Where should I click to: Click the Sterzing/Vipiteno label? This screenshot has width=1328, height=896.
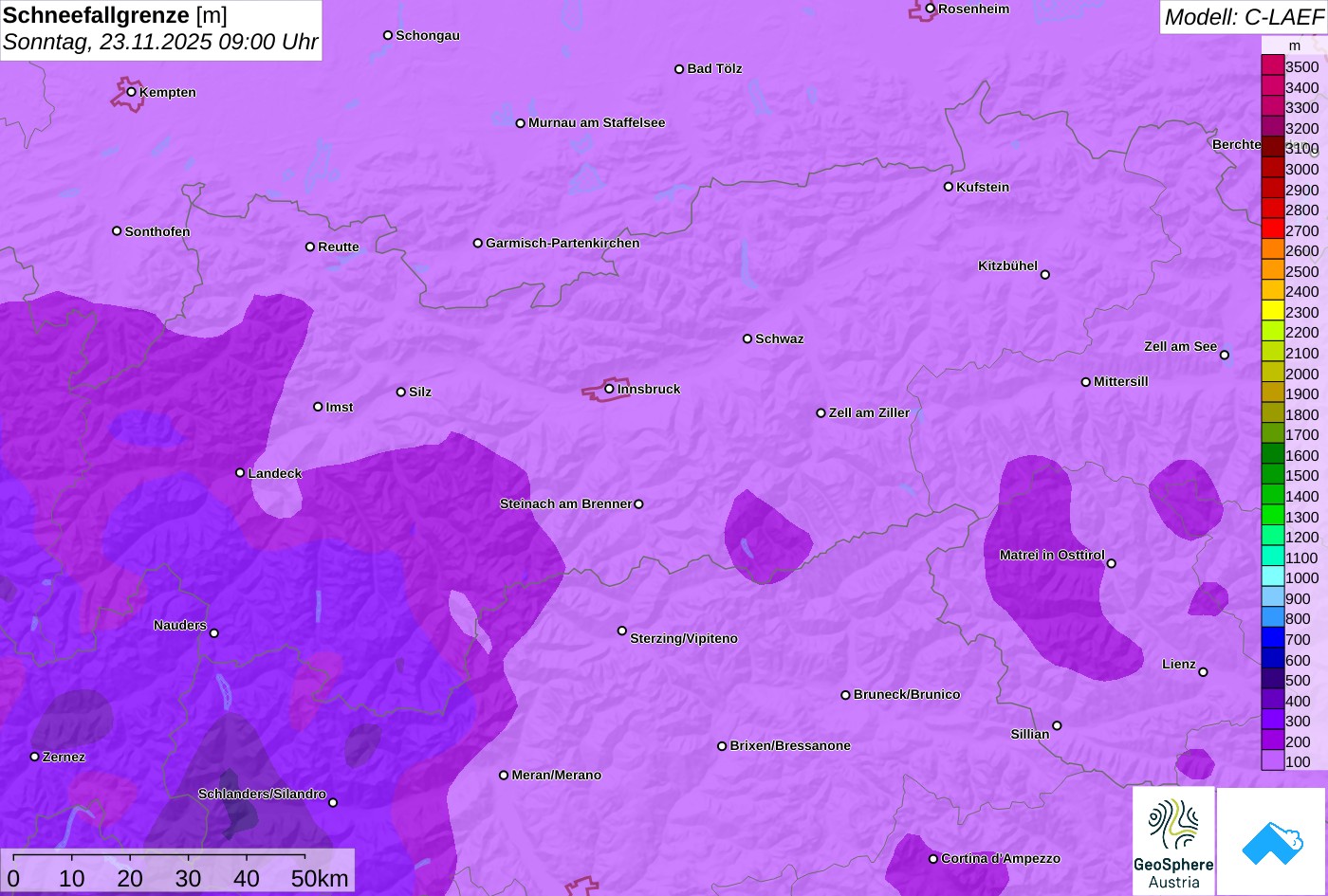(684, 638)
